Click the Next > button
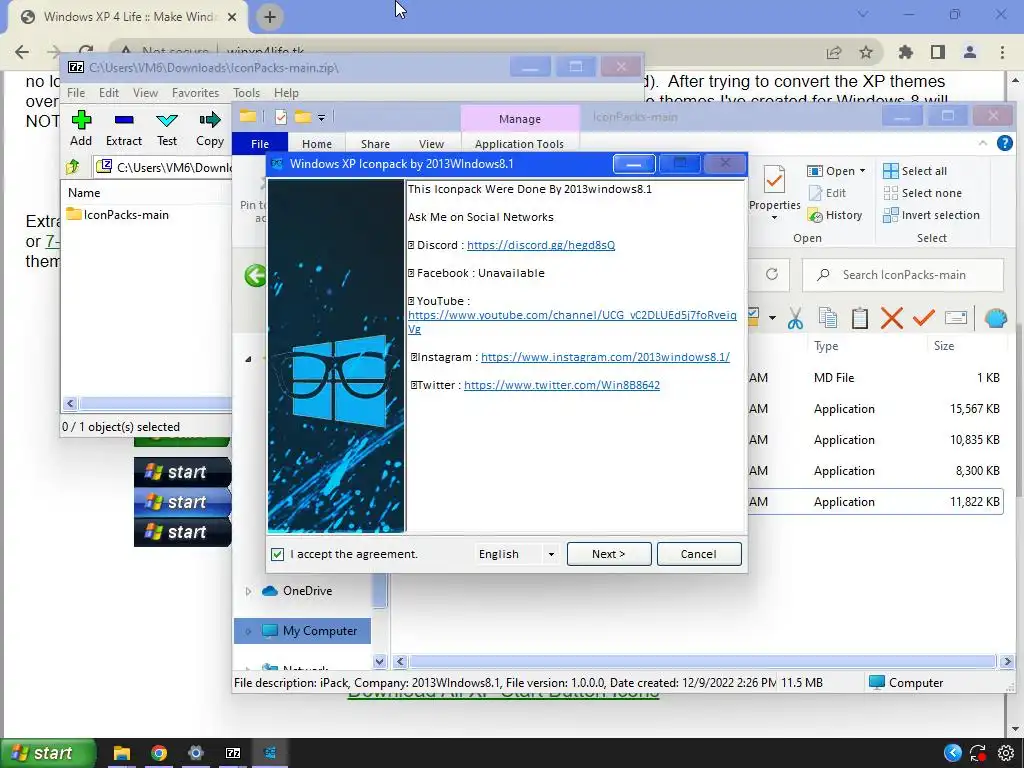 point(609,554)
